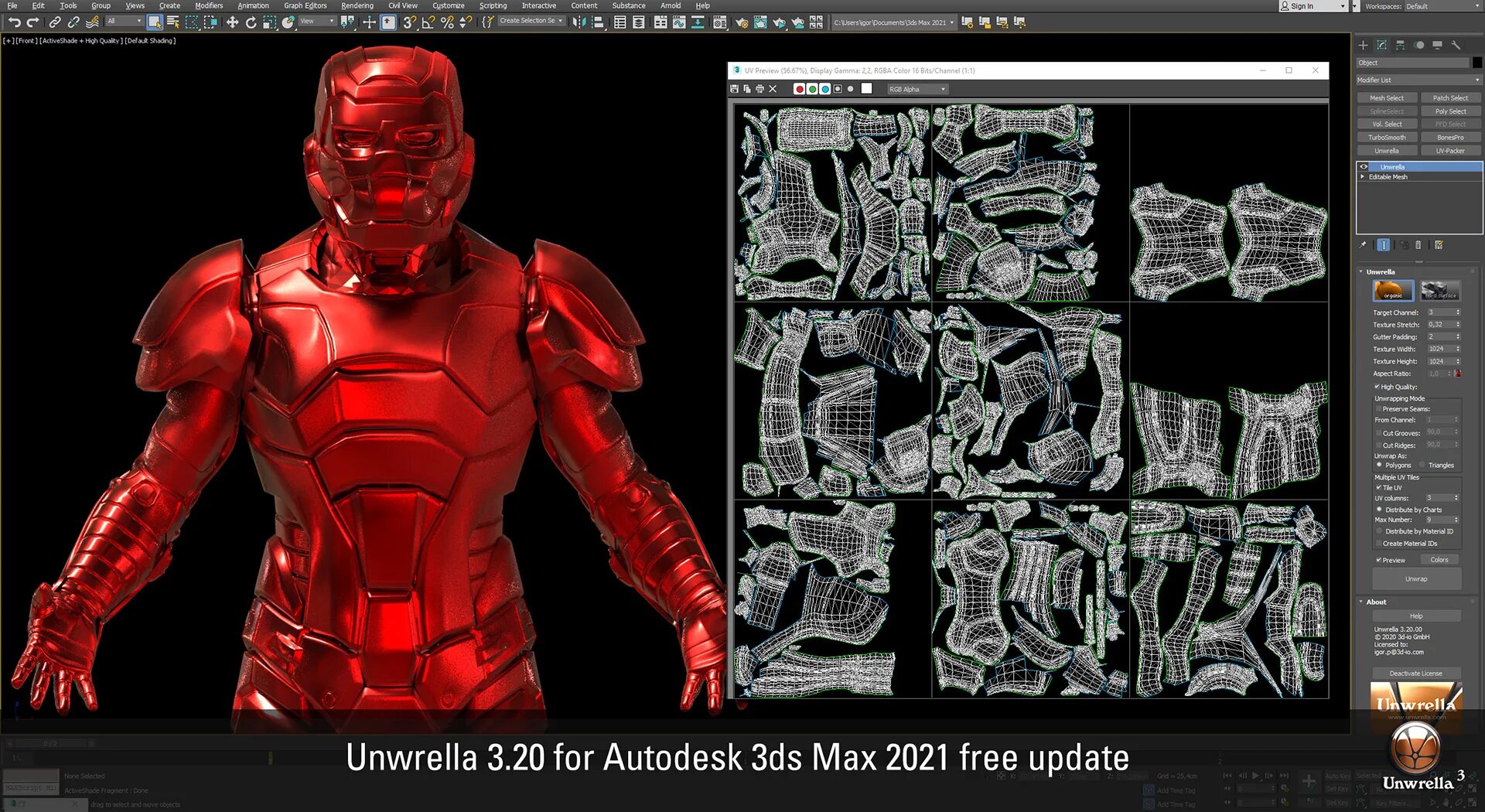This screenshot has height=812, width=1485.
Task: Toggle Unwrella modifier eye visibility
Action: pos(1364,167)
